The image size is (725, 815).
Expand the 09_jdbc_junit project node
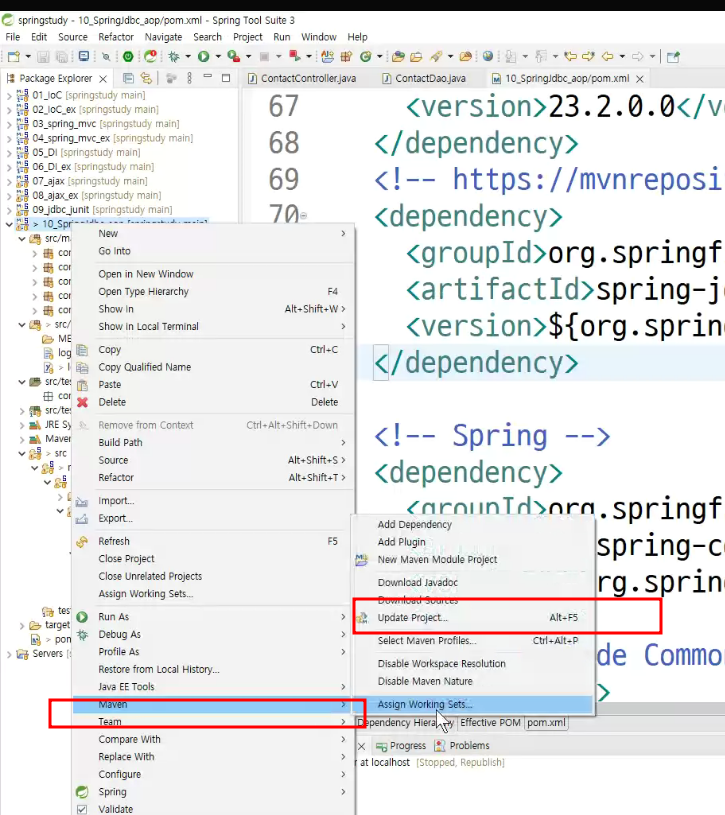tap(9, 210)
